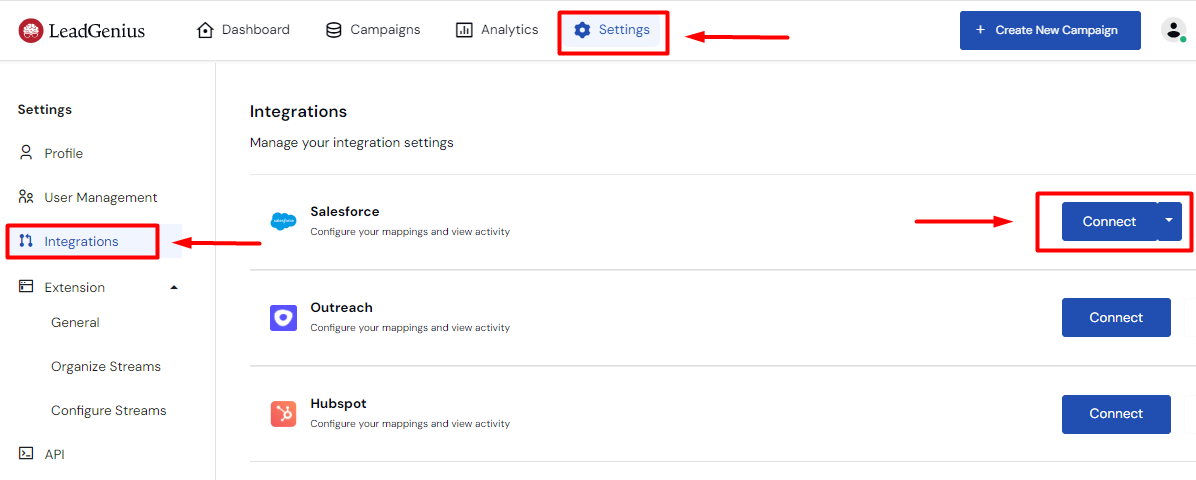Viewport: 1196px width, 480px height.
Task: Connect the Outreach integration
Action: [1116, 317]
